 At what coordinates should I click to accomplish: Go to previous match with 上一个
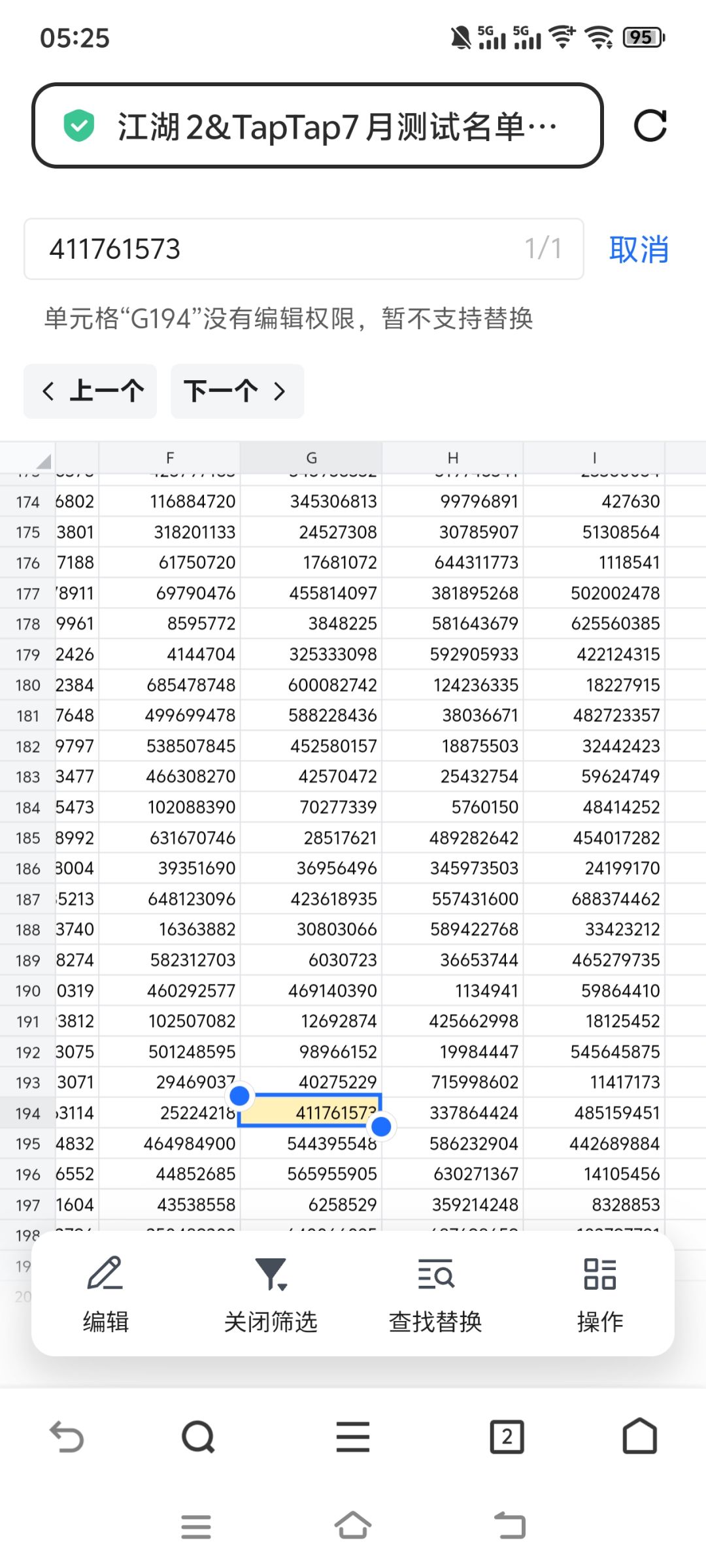90,391
